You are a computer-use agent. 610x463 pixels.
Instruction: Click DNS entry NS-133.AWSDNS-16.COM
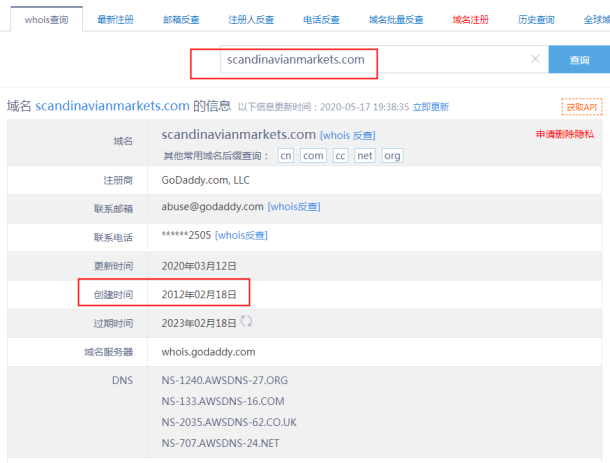(223, 401)
